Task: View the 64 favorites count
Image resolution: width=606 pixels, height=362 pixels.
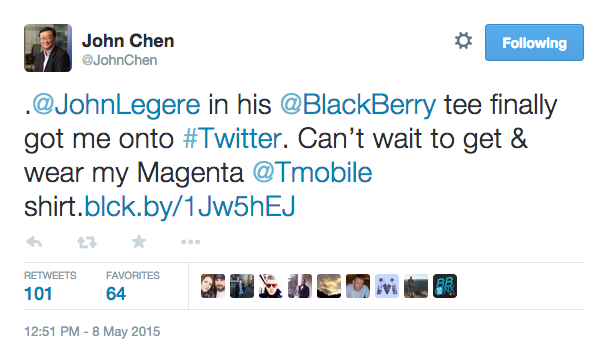Action: pyautogui.click(x=116, y=294)
